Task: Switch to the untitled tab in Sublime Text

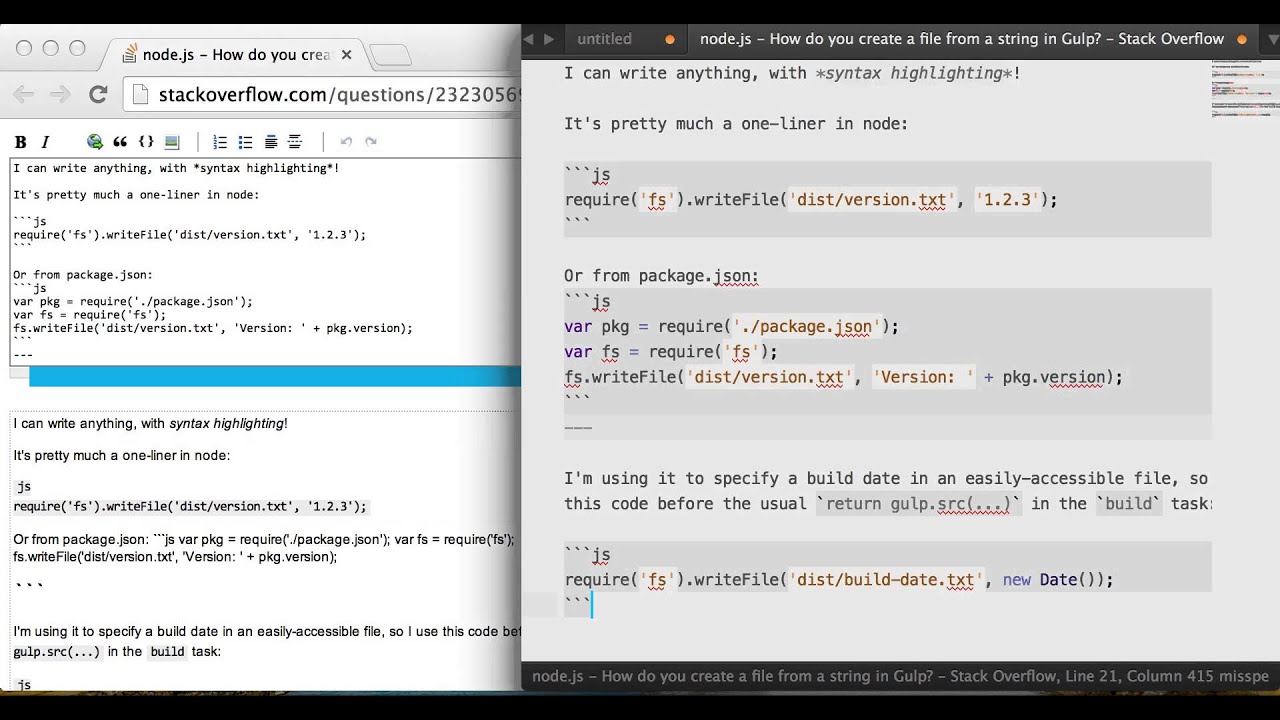Action: [604, 39]
